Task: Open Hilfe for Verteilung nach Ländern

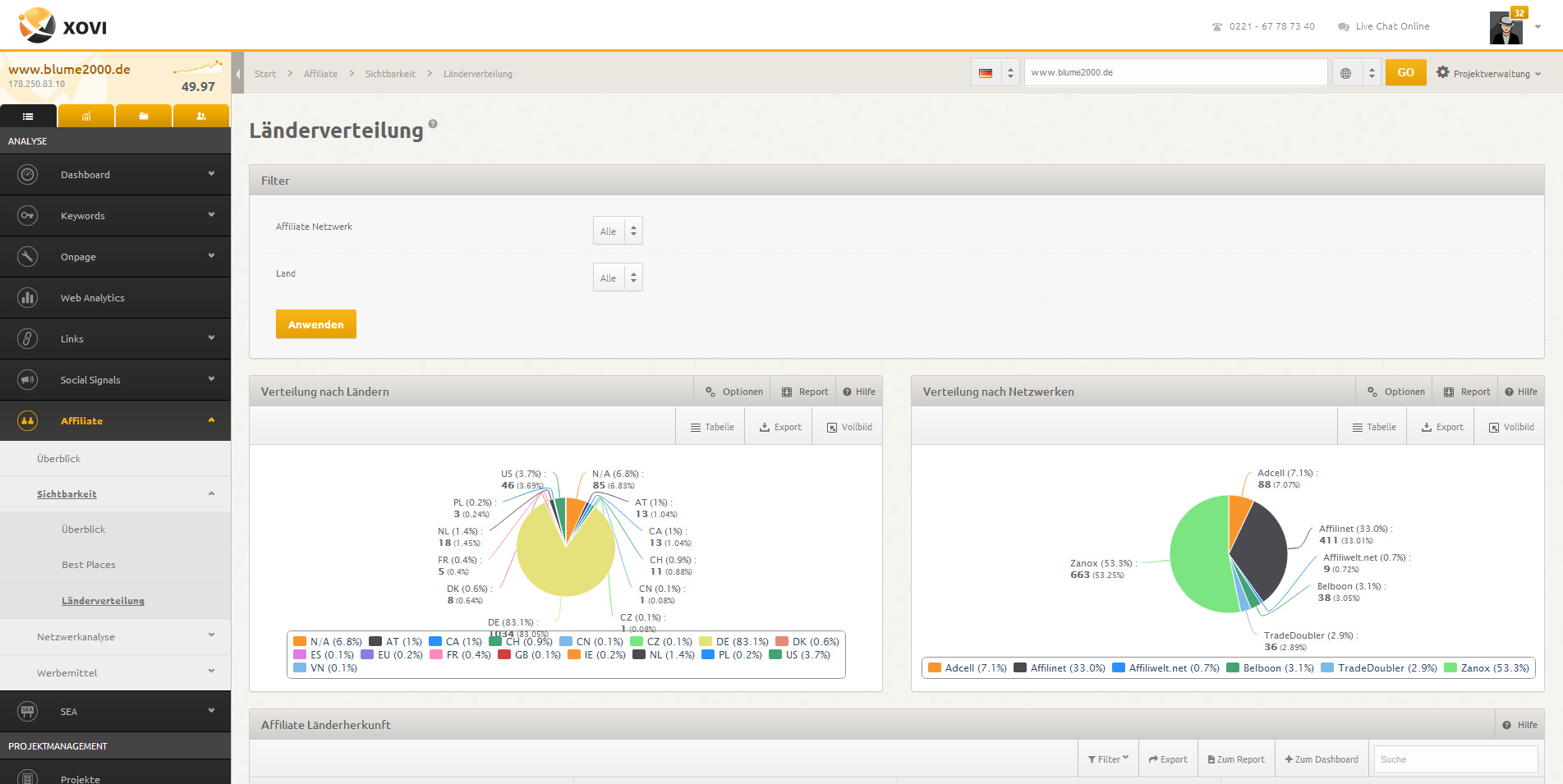Action: 859,392
